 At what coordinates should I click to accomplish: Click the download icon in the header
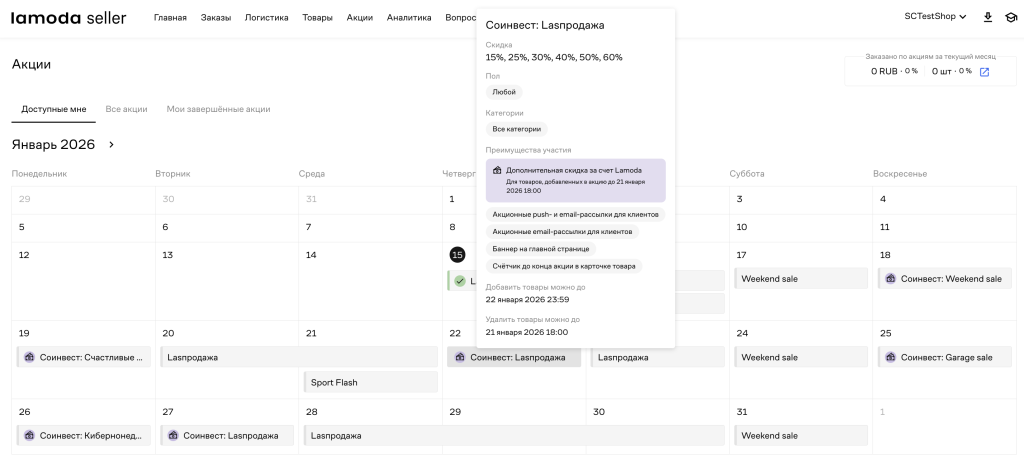click(x=988, y=17)
